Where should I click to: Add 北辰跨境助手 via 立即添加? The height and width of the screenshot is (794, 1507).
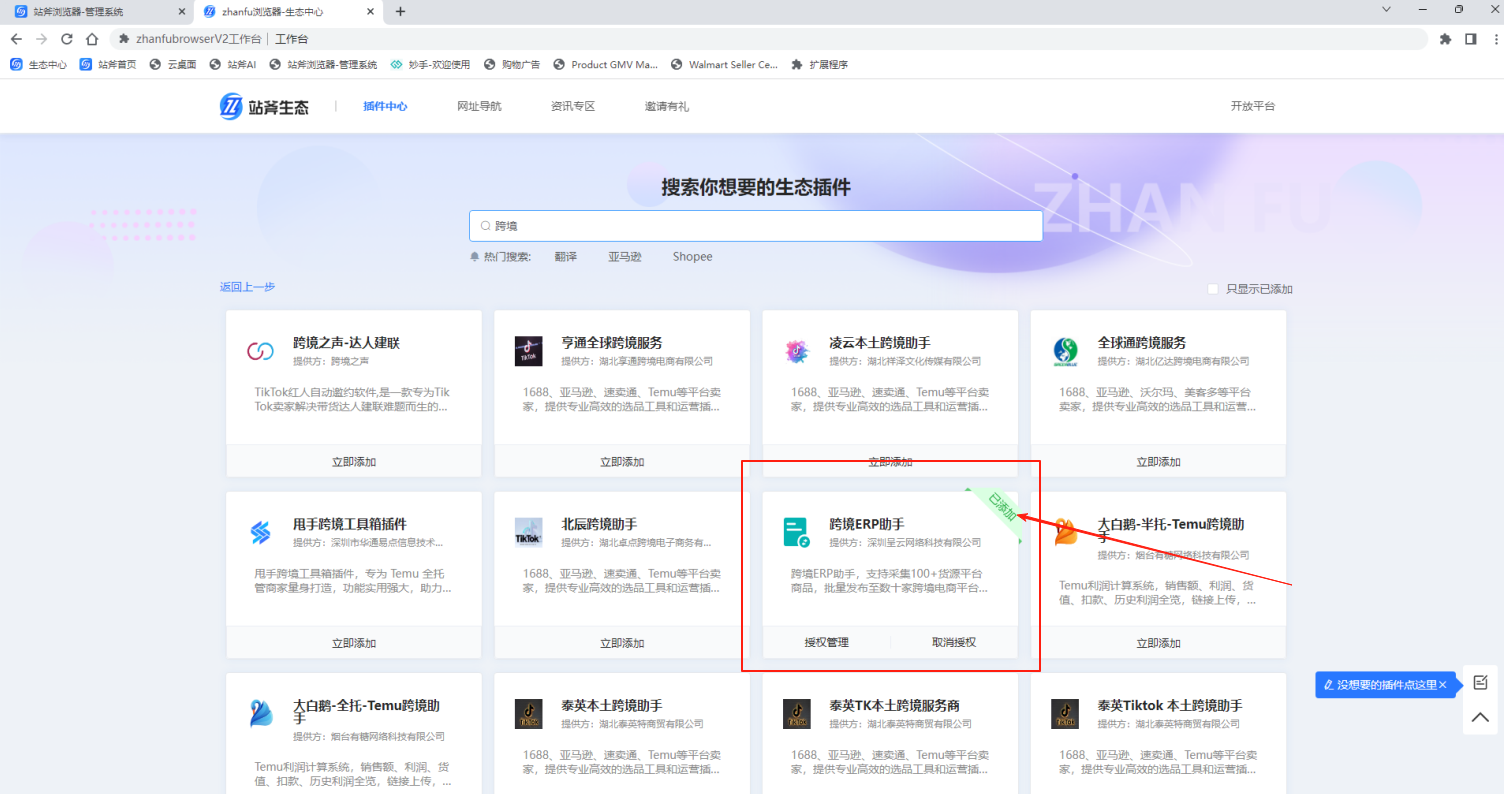pos(622,643)
